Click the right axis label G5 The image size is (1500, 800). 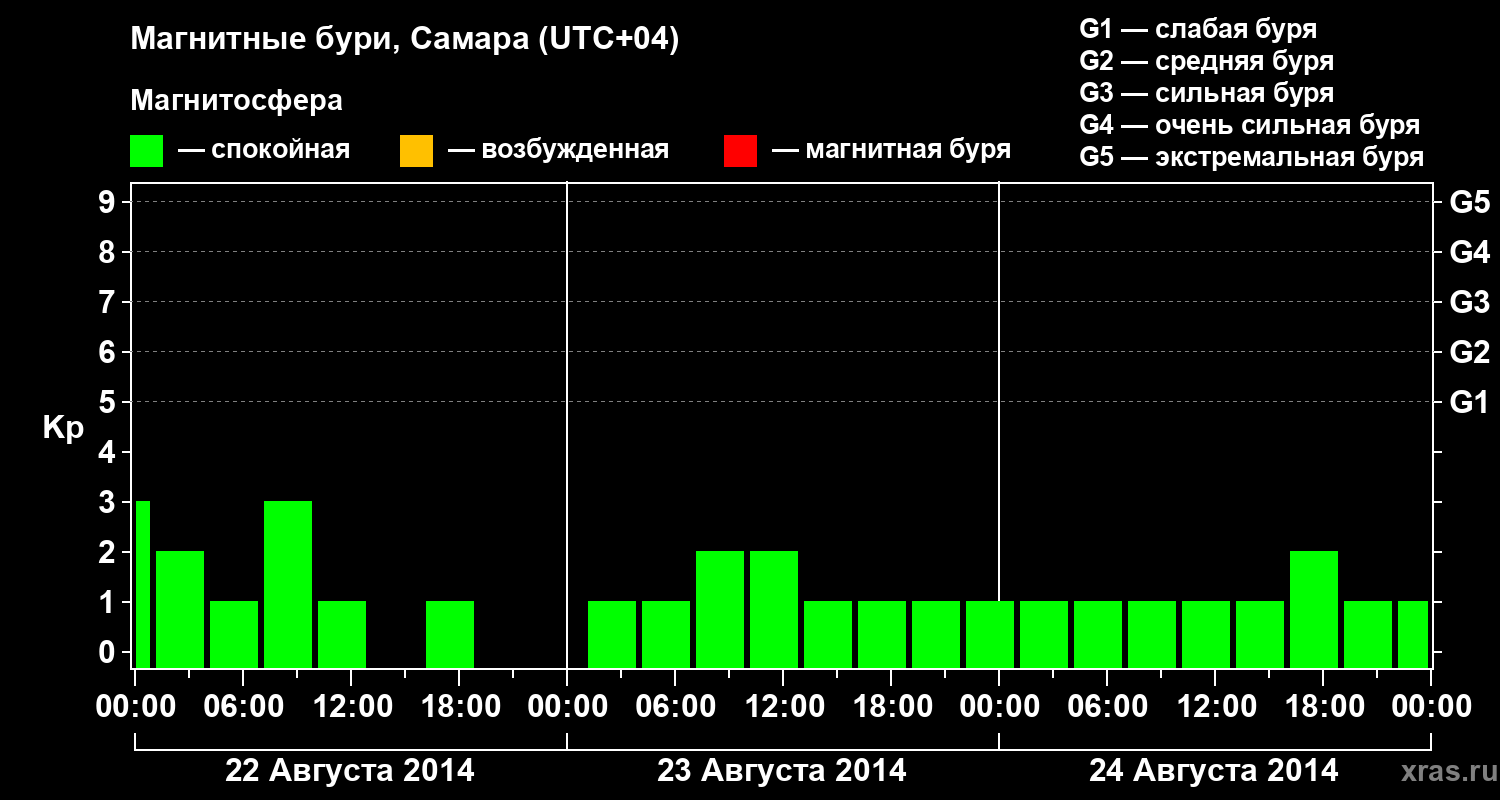pos(1470,202)
